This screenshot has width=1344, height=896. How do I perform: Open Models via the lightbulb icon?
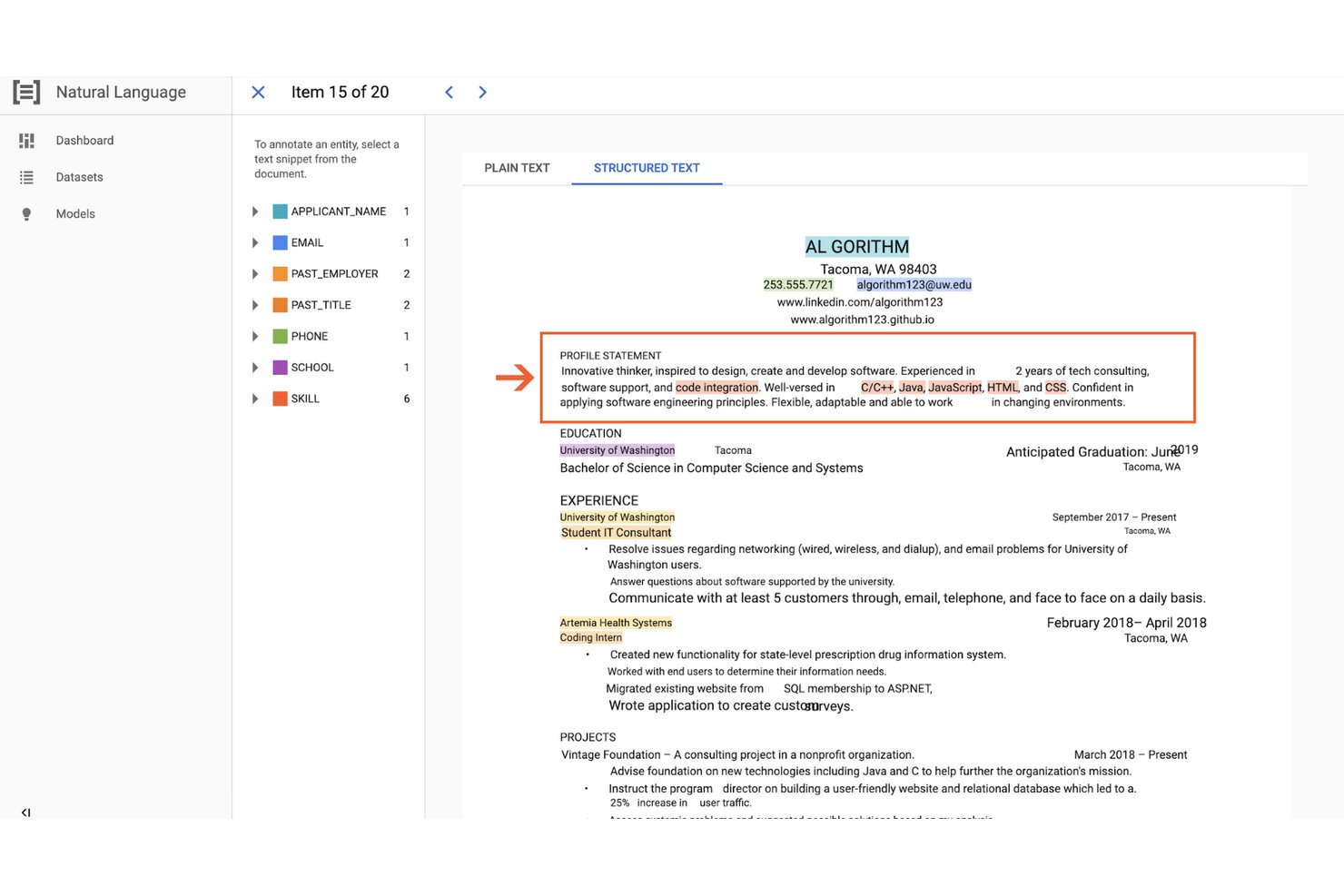coord(26,214)
